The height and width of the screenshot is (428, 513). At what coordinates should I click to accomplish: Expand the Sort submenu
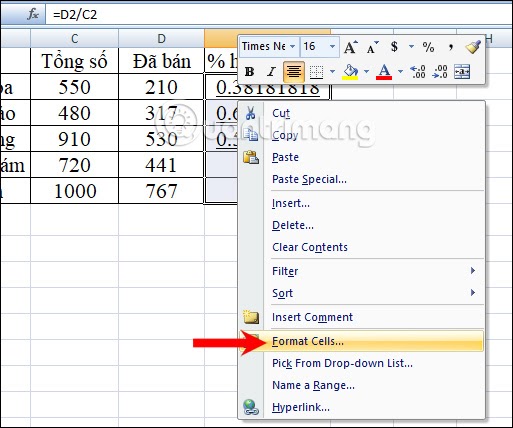click(361, 293)
